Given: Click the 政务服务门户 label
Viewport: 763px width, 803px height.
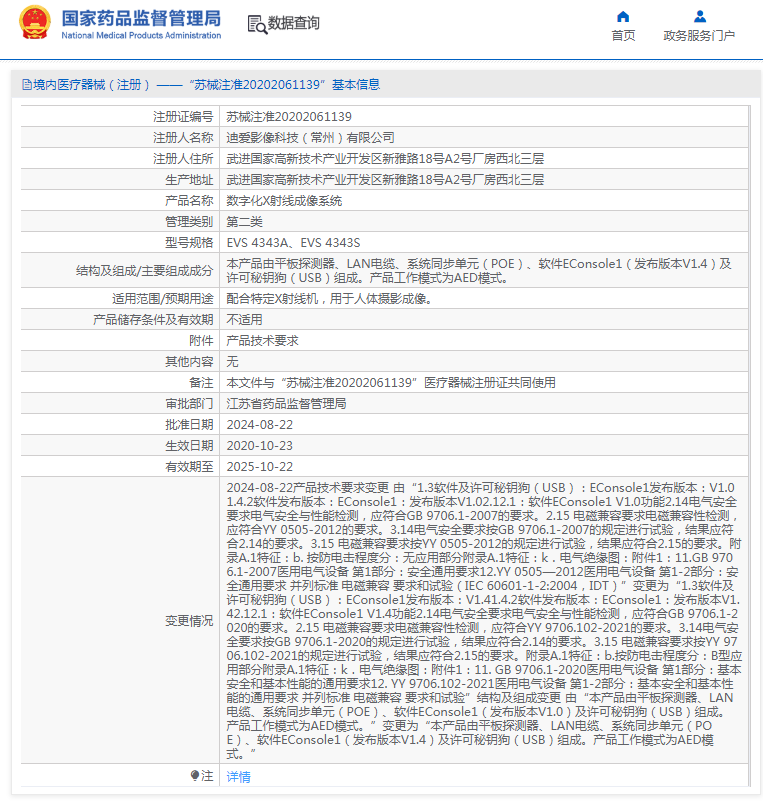Looking at the screenshot, I should point(699,35).
